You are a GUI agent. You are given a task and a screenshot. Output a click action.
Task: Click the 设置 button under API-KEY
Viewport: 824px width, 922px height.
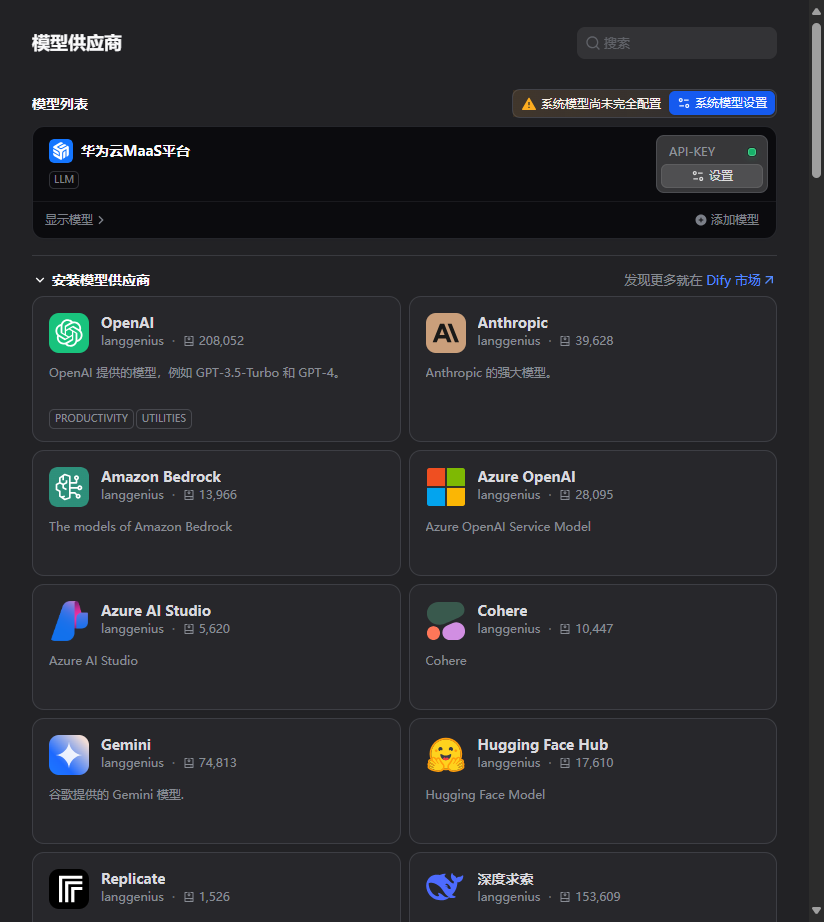tap(712, 176)
